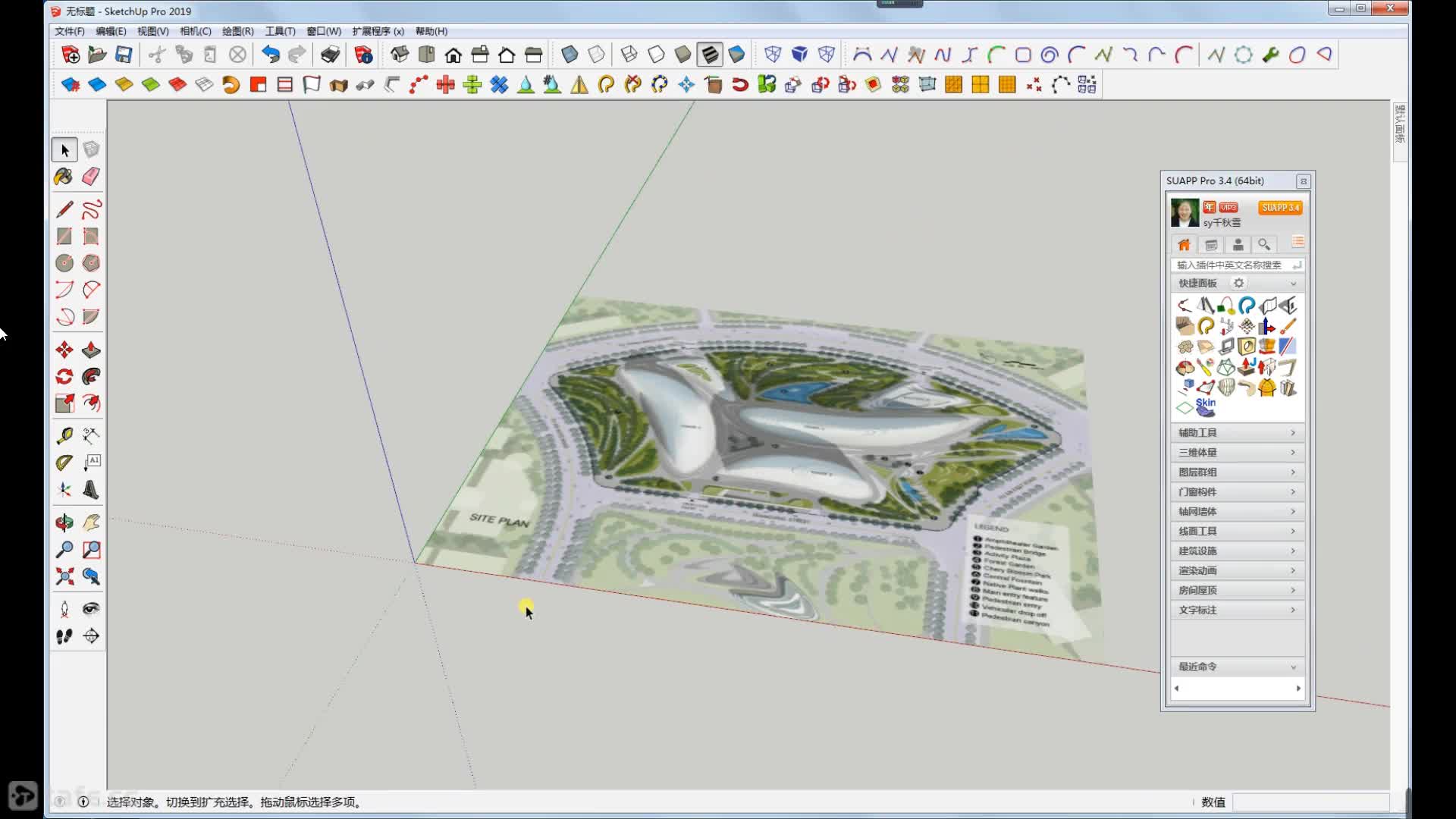Collapse the 快捷面板 panel chevron
The image size is (1456, 819).
[1293, 284]
